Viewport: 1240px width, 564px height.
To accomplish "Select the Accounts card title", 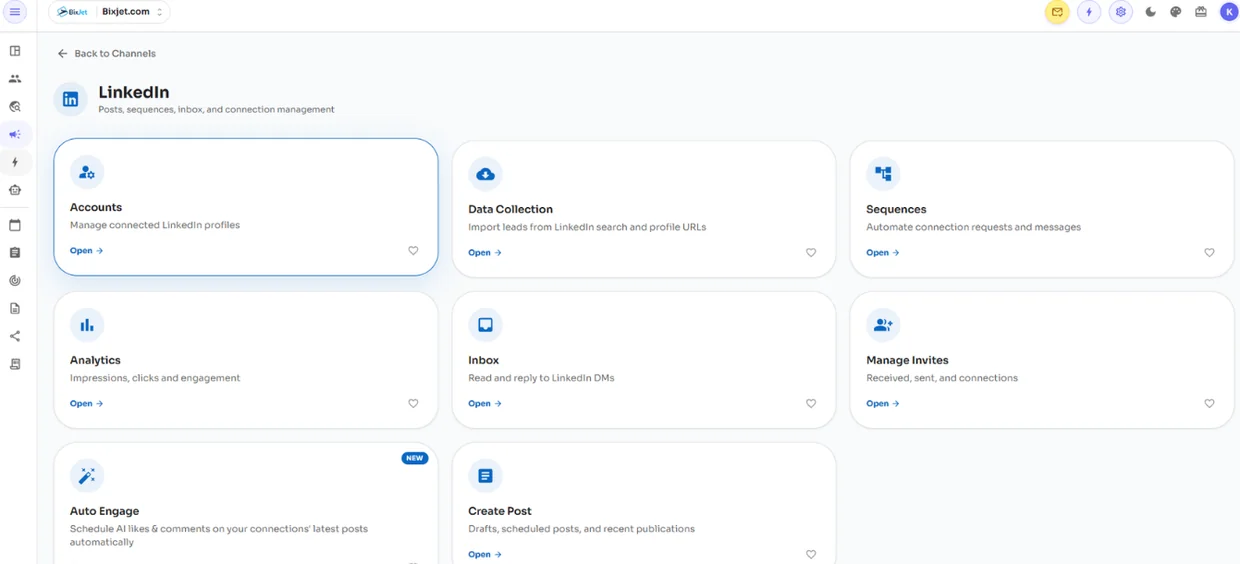I will click(x=96, y=207).
